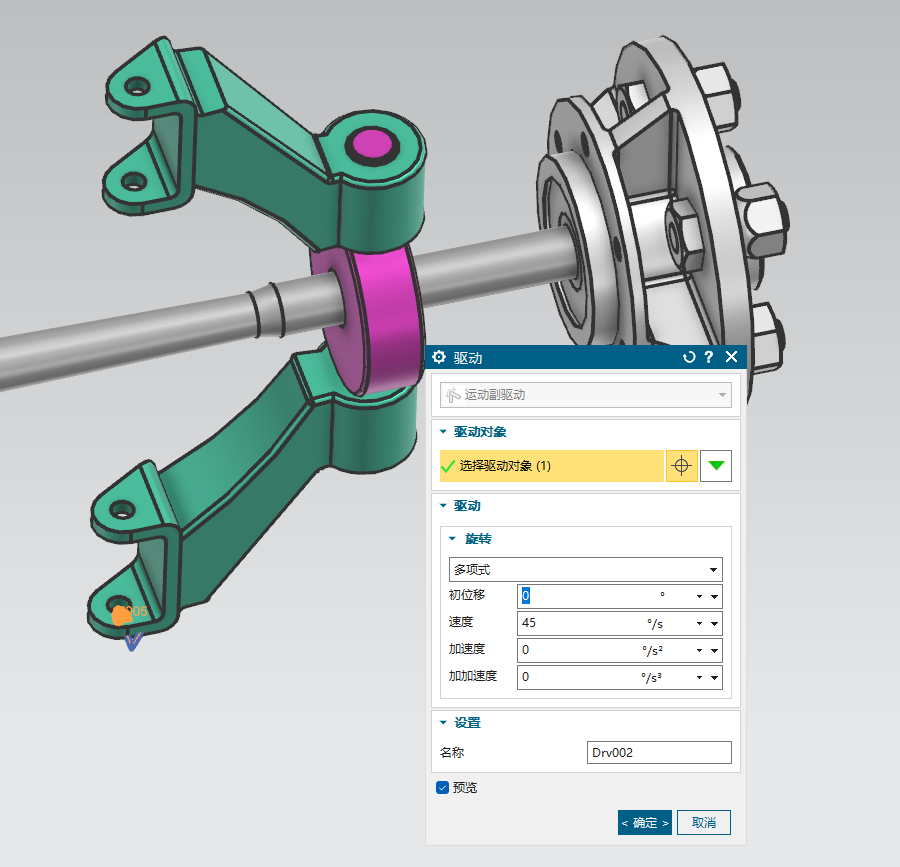Click the gear icon in the 驱动 title bar
900x867 pixels.
click(439, 357)
